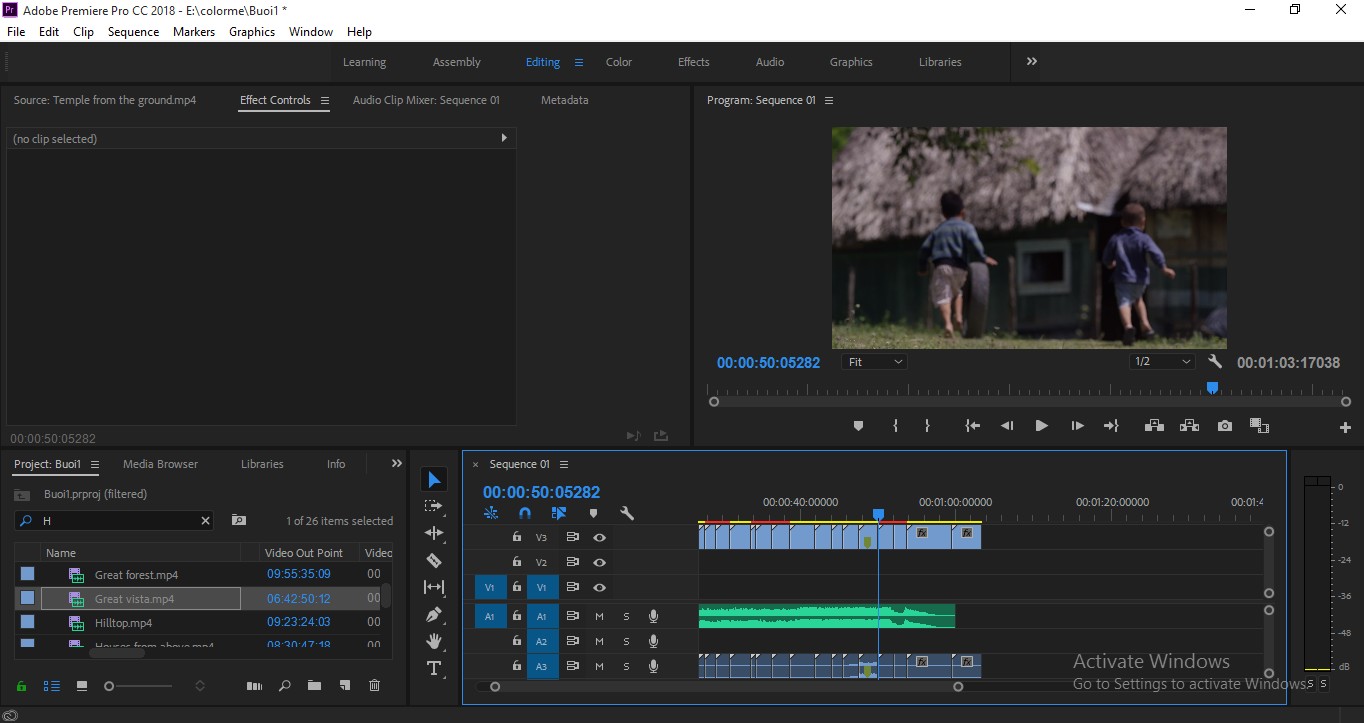Toggle V1 track output eye
This screenshot has width=1364, height=723.
[x=599, y=587]
